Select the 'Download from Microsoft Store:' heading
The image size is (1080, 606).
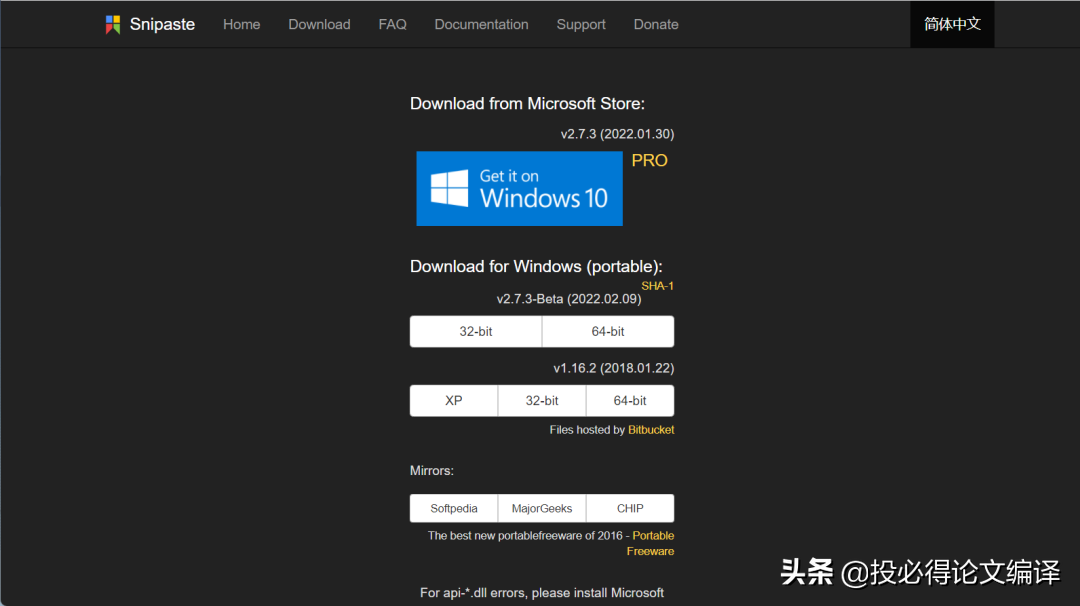528,104
